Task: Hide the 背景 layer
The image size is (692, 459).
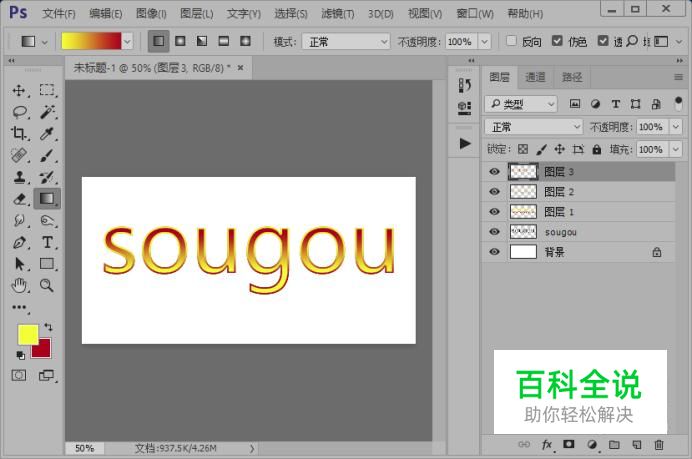Action: [x=494, y=252]
